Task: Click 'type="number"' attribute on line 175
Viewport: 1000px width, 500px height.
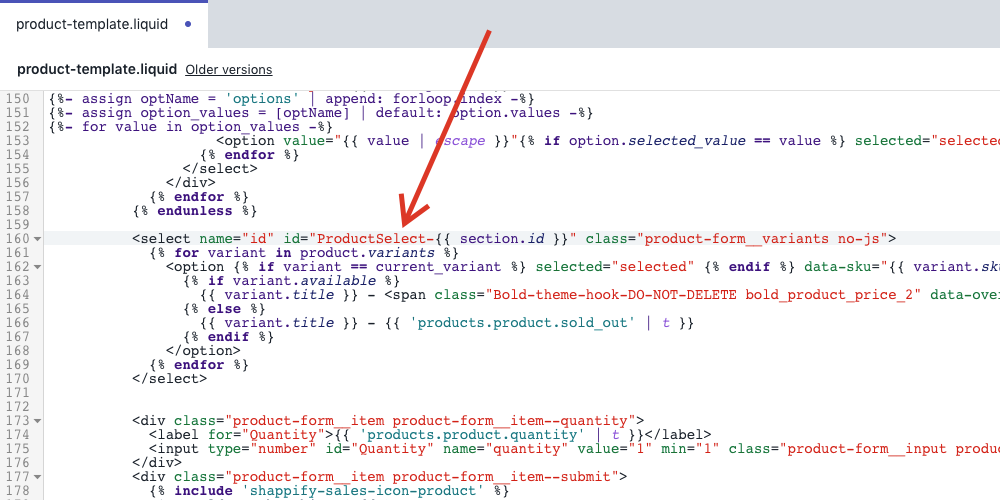Action: pos(262,449)
